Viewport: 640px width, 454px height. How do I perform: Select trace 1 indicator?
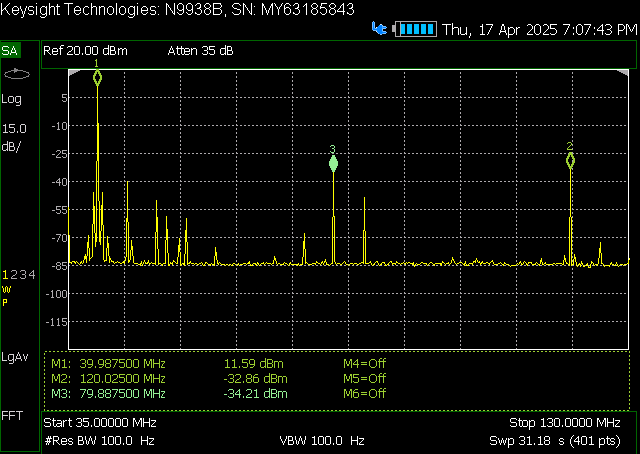[5, 275]
